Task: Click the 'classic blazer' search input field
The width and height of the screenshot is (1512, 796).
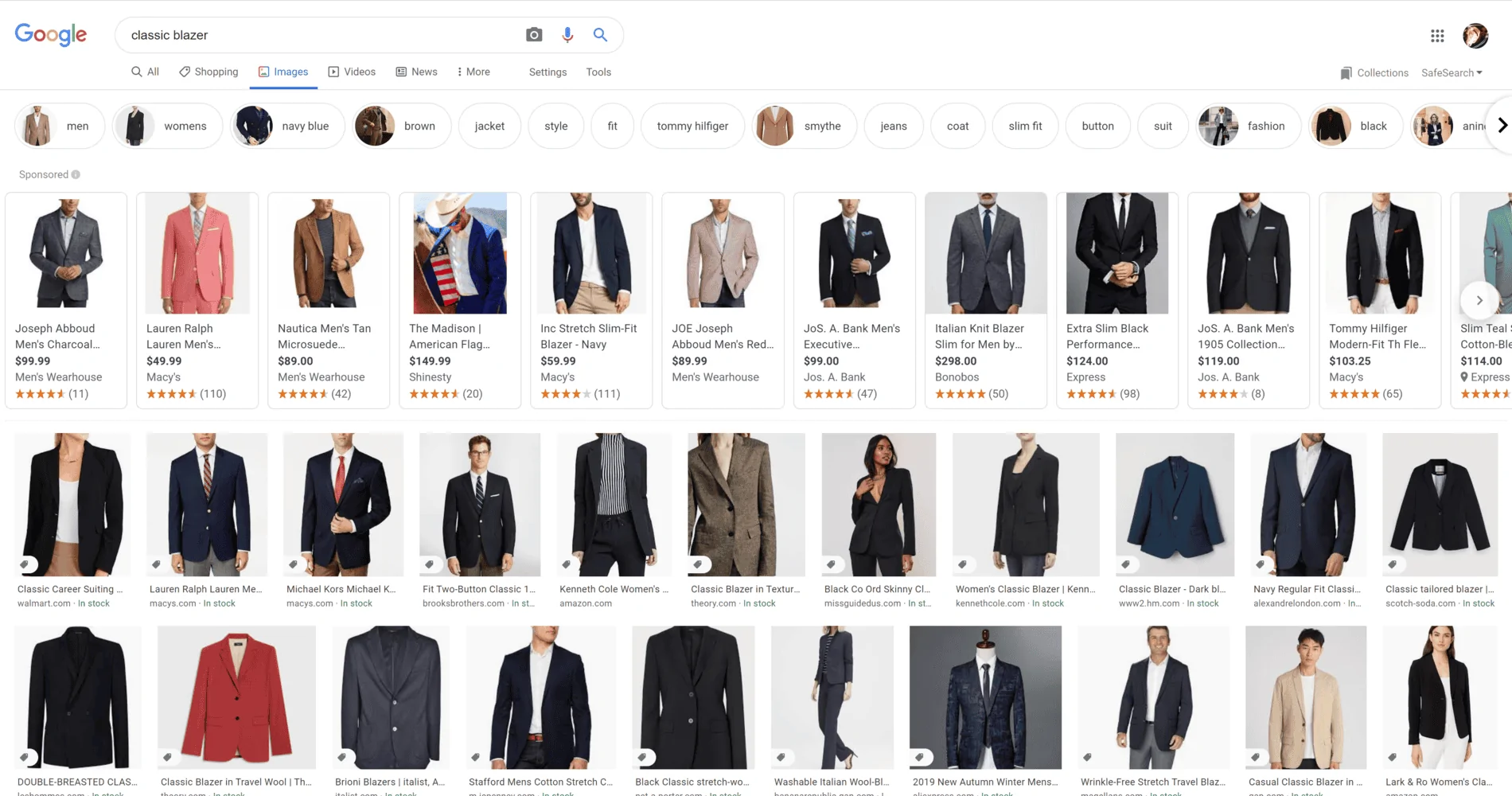Action: pyautogui.click(x=318, y=35)
